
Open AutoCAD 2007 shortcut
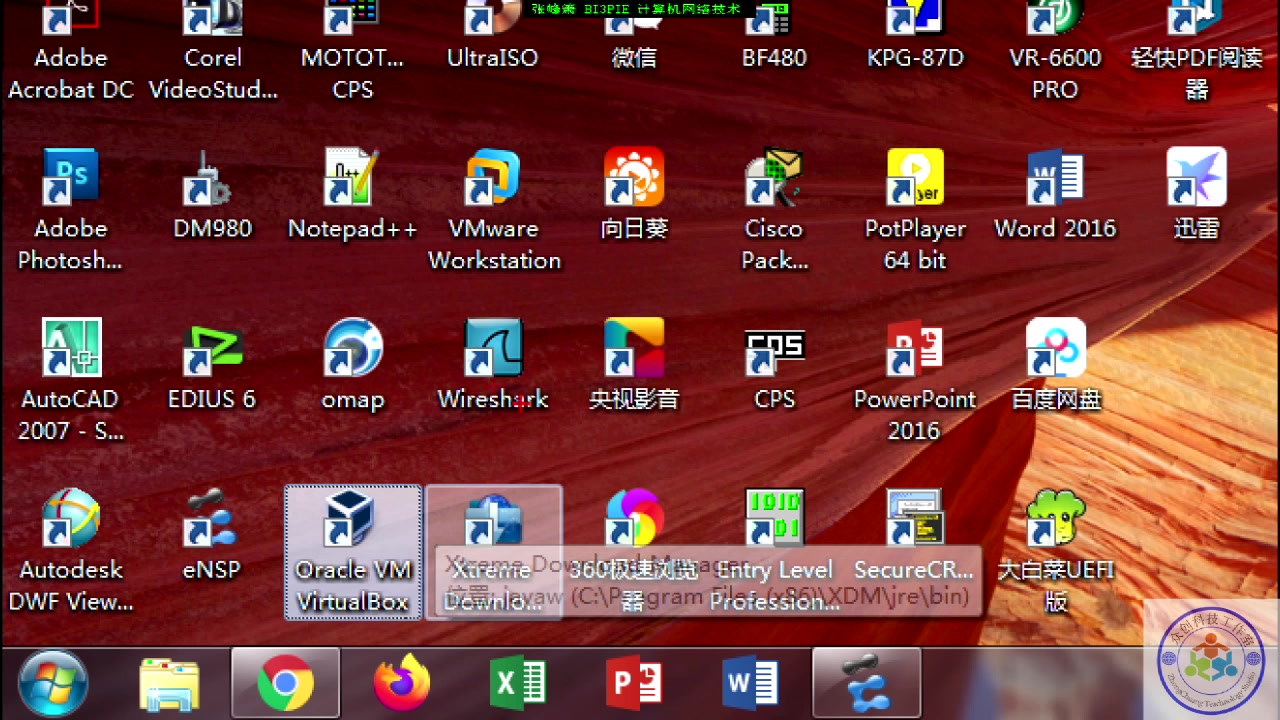(x=71, y=380)
